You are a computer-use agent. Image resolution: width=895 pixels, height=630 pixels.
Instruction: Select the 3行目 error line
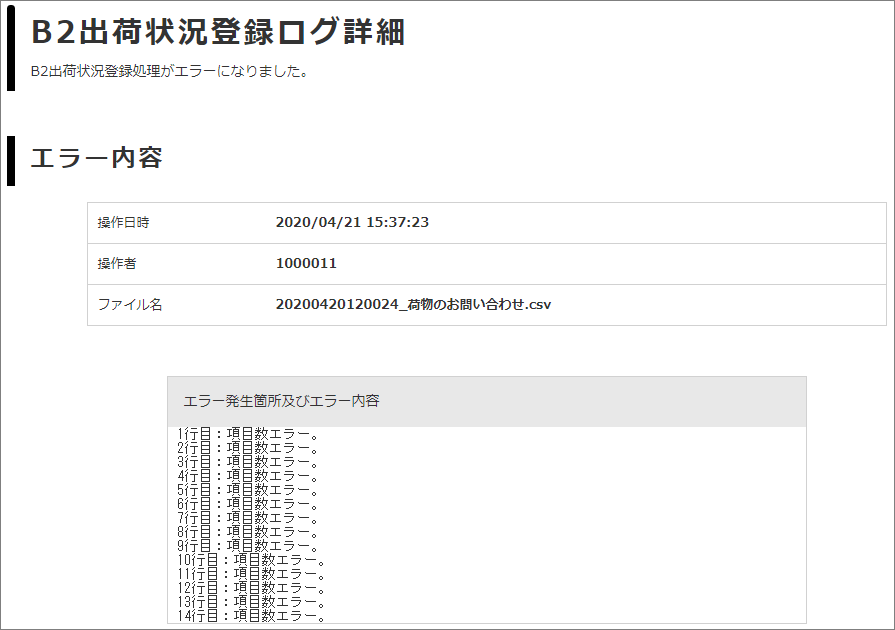(248, 462)
